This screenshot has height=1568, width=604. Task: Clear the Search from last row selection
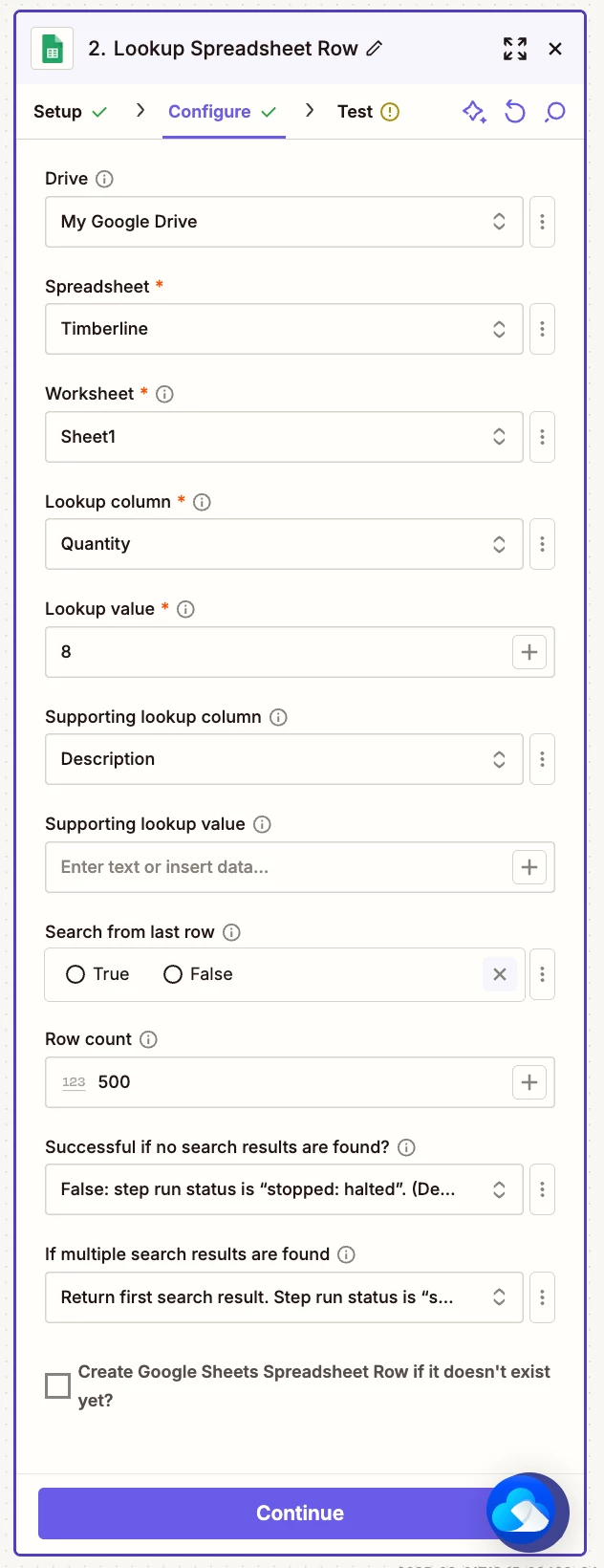click(500, 974)
